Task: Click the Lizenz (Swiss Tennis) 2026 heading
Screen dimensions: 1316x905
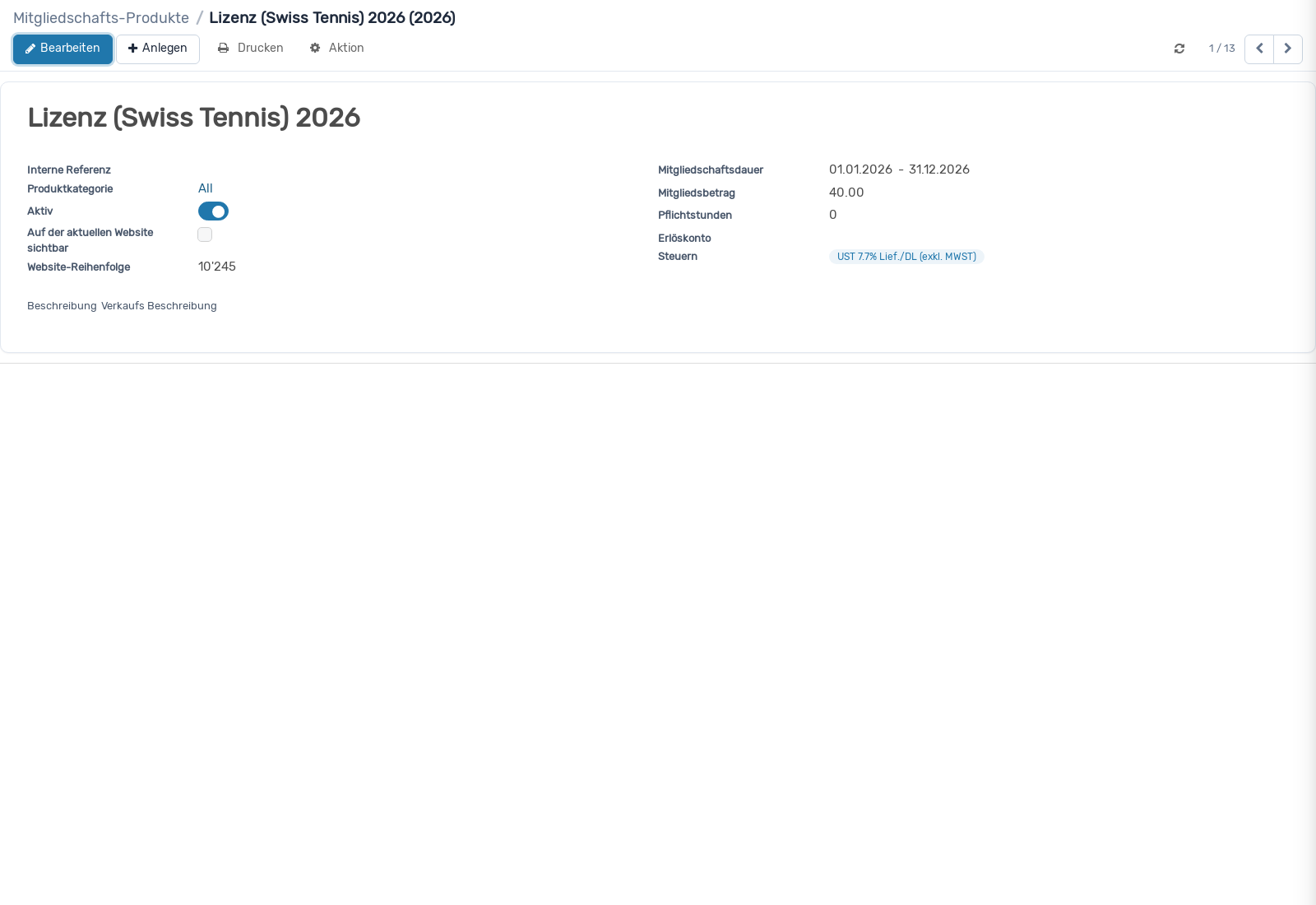Action: click(194, 118)
